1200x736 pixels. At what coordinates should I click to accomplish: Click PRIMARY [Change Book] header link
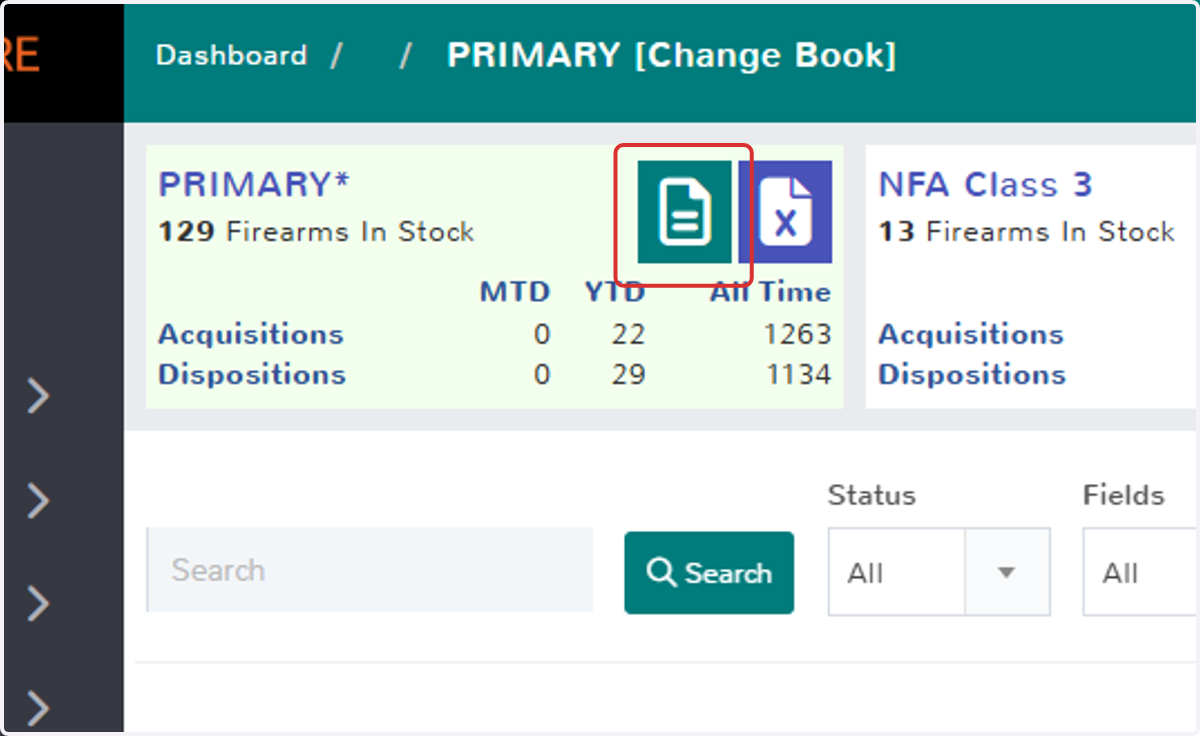pyautogui.click(x=671, y=55)
